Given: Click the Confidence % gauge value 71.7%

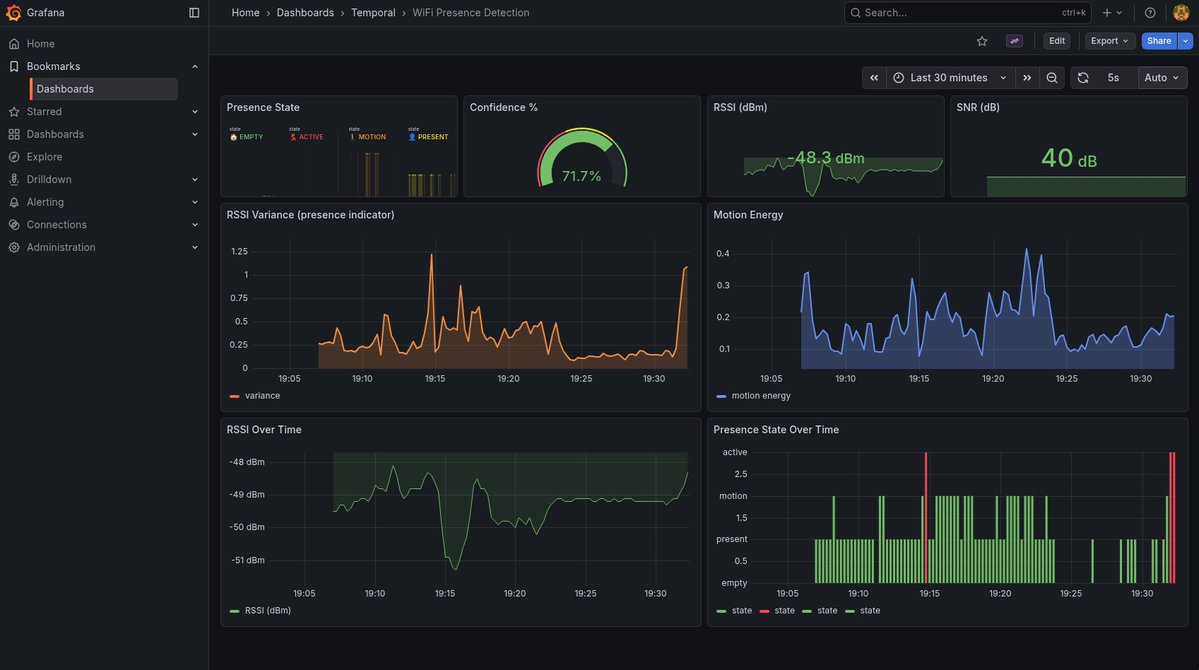Looking at the screenshot, I should 581,177.
